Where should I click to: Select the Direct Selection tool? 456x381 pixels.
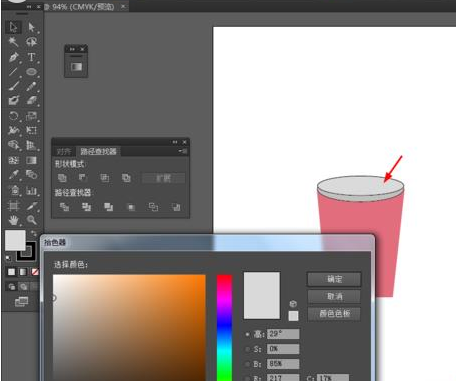pos(31,27)
